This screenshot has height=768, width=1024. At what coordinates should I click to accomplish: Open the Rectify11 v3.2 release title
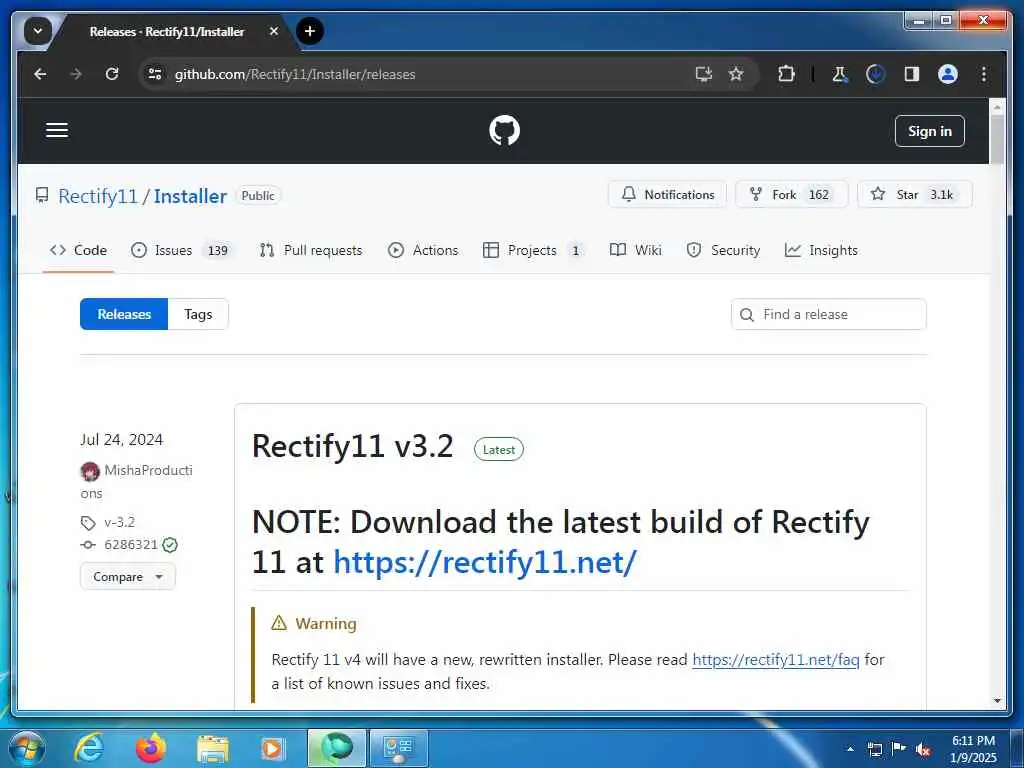point(353,447)
